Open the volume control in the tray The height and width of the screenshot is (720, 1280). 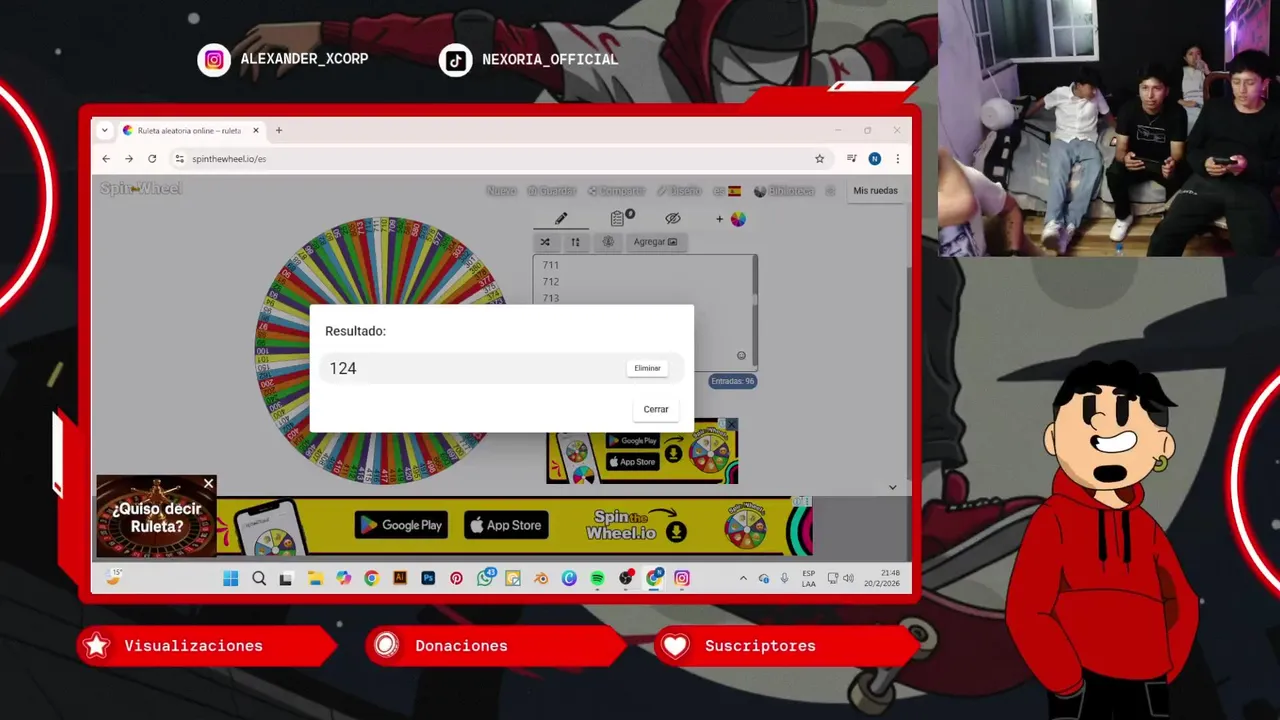coord(848,578)
